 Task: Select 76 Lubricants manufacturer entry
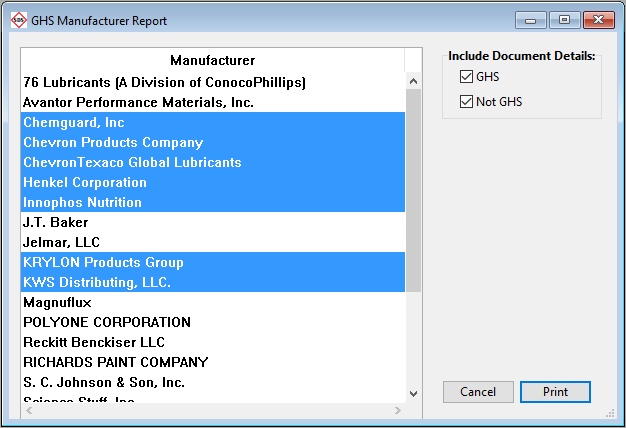[164, 82]
